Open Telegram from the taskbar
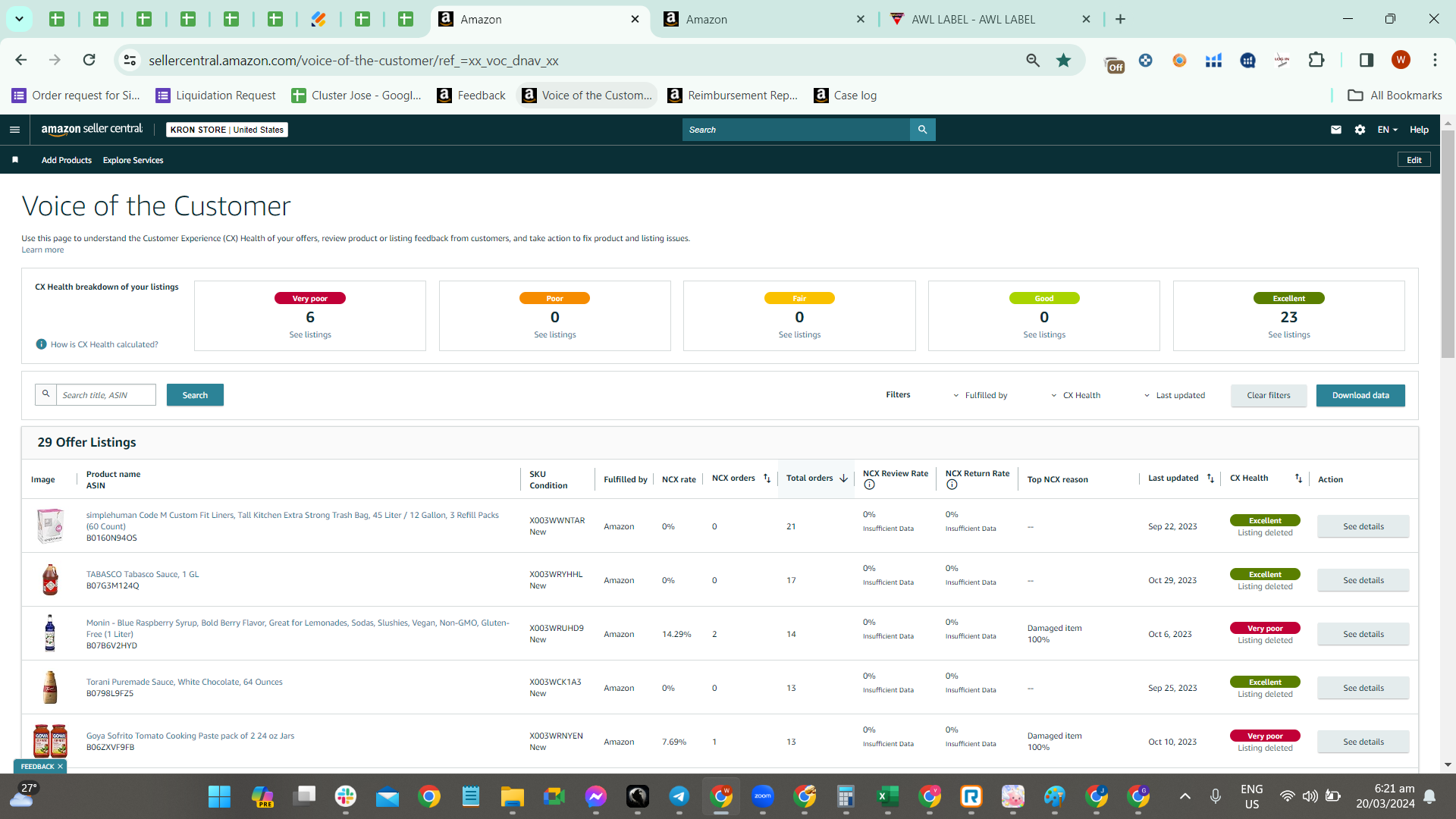 point(679,796)
